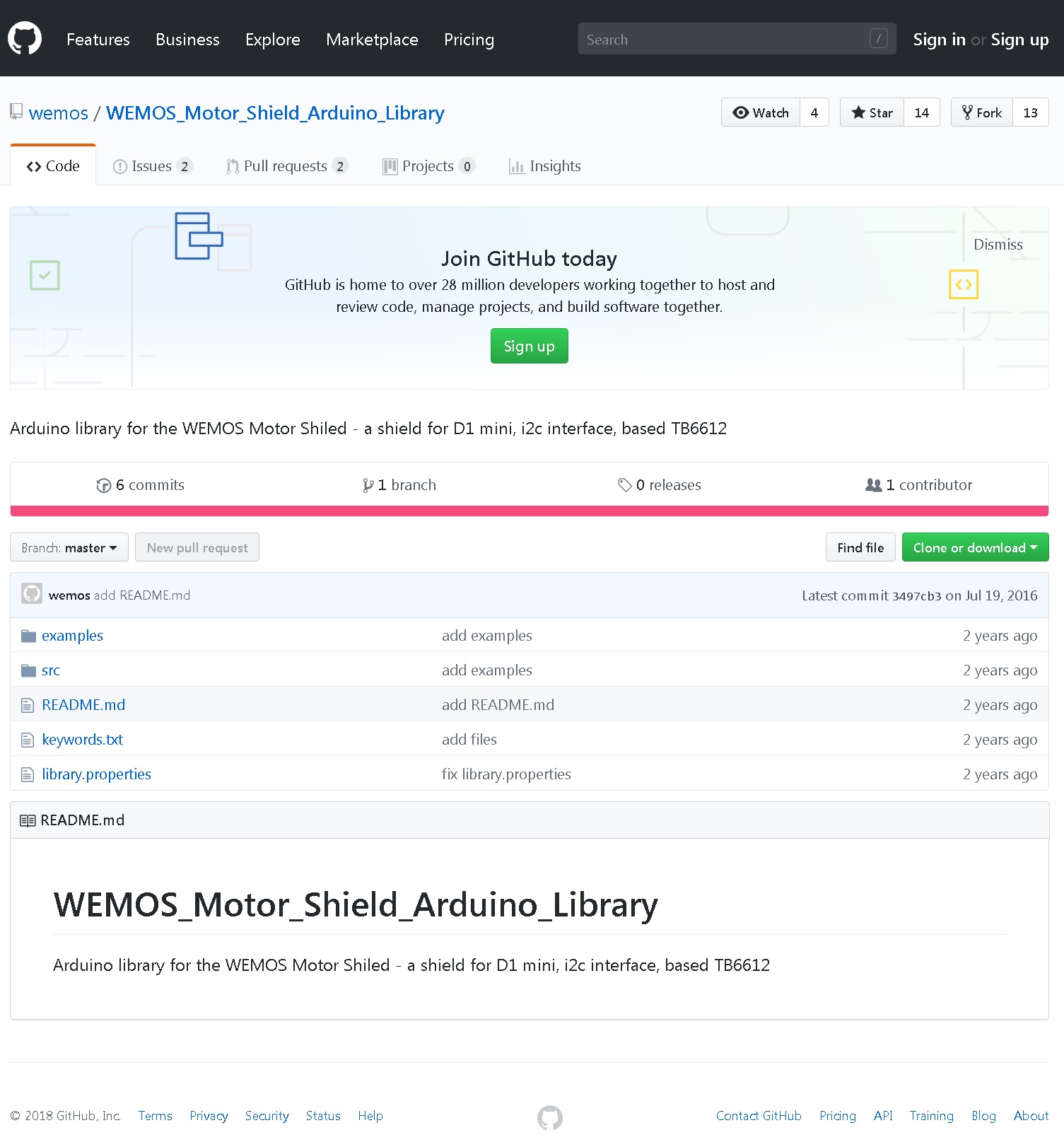The image size is (1064, 1135).
Task: Open the Help footer link
Action: 370,1116
